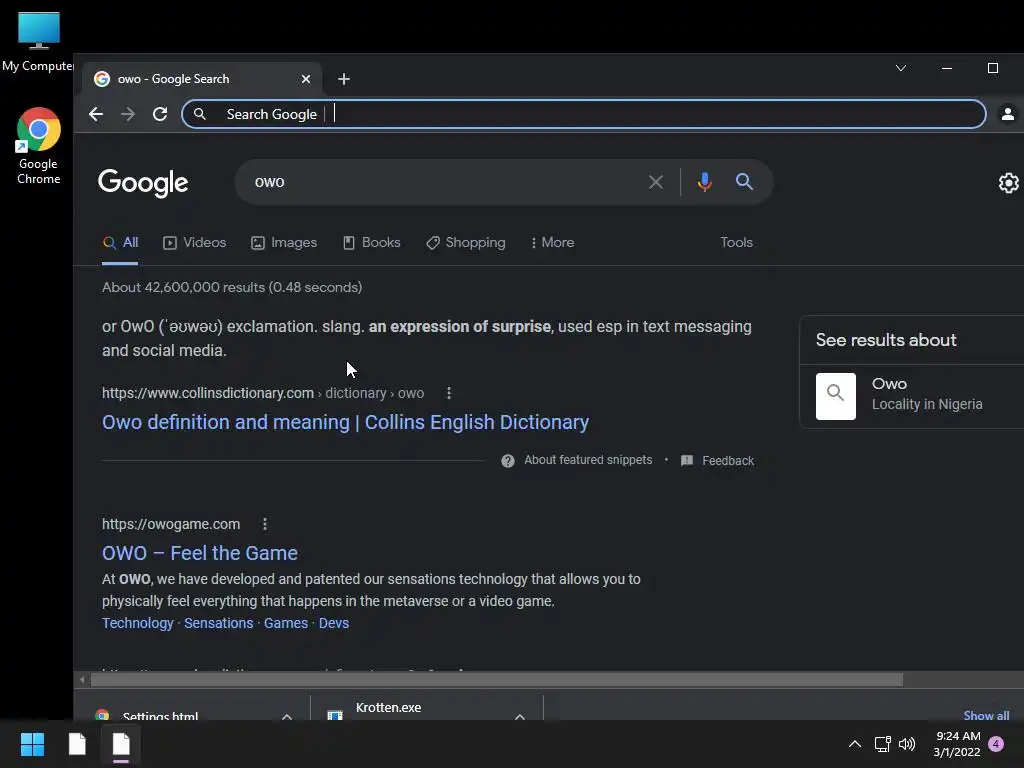Open a new tab with the plus button

tap(344, 79)
